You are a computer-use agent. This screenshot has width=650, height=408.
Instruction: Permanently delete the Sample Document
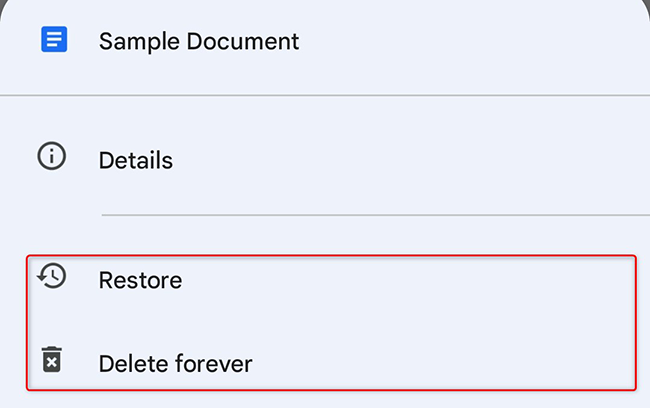pyautogui.click(x=175, y=363)
